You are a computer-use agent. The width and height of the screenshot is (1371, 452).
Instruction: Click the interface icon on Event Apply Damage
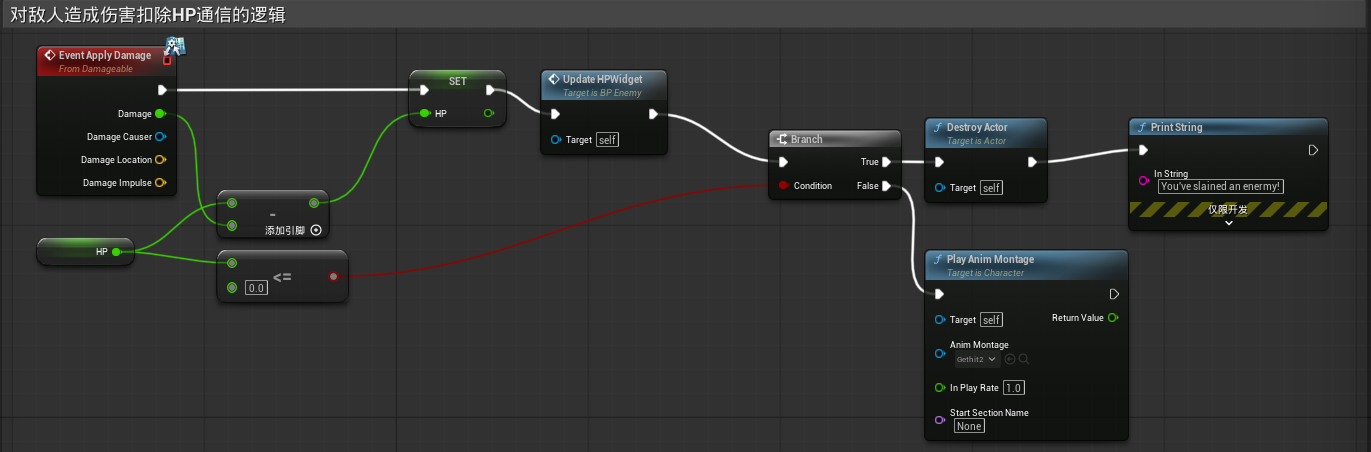pos(176,44)
